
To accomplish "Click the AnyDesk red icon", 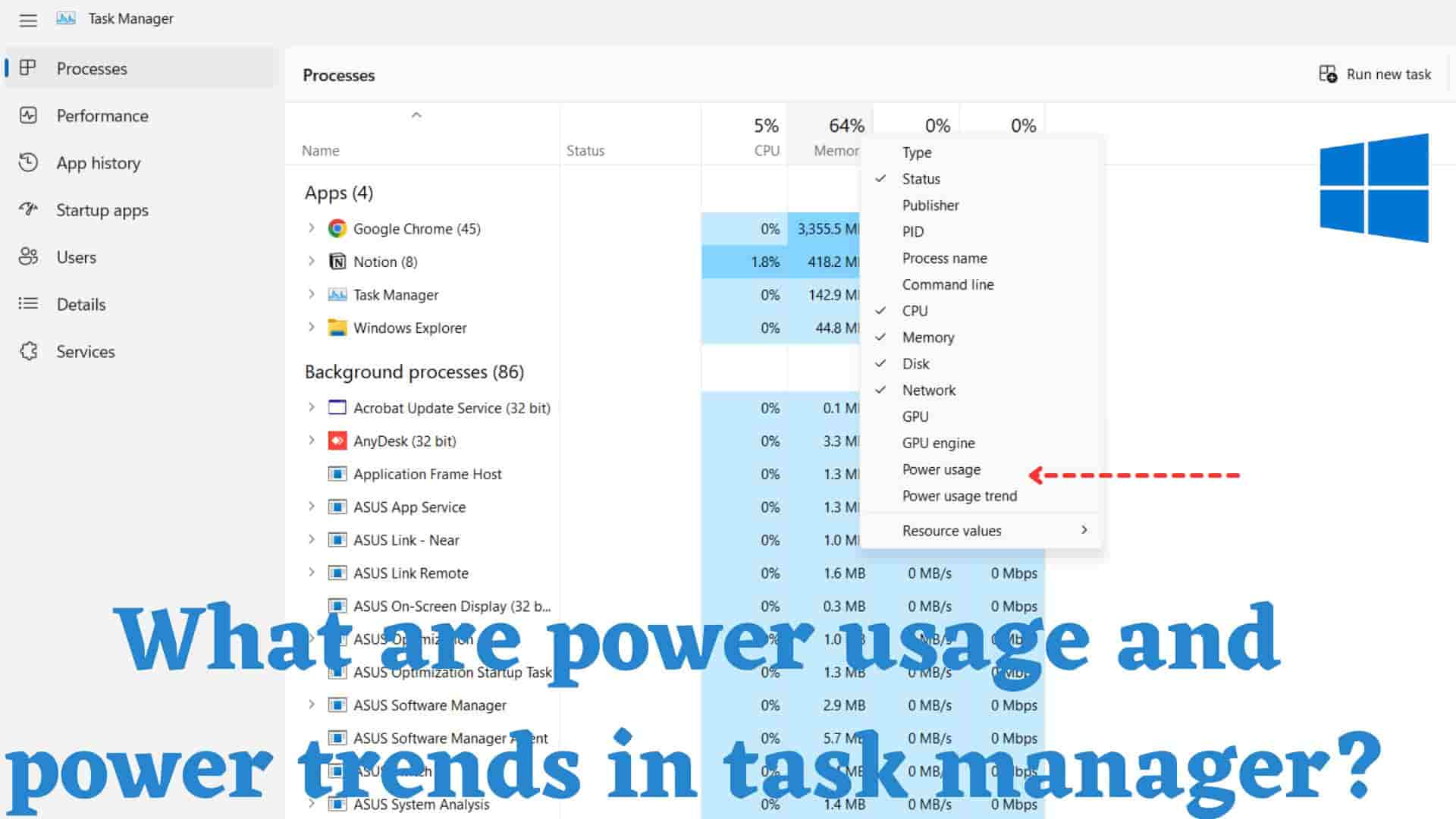I will (337, 441).
